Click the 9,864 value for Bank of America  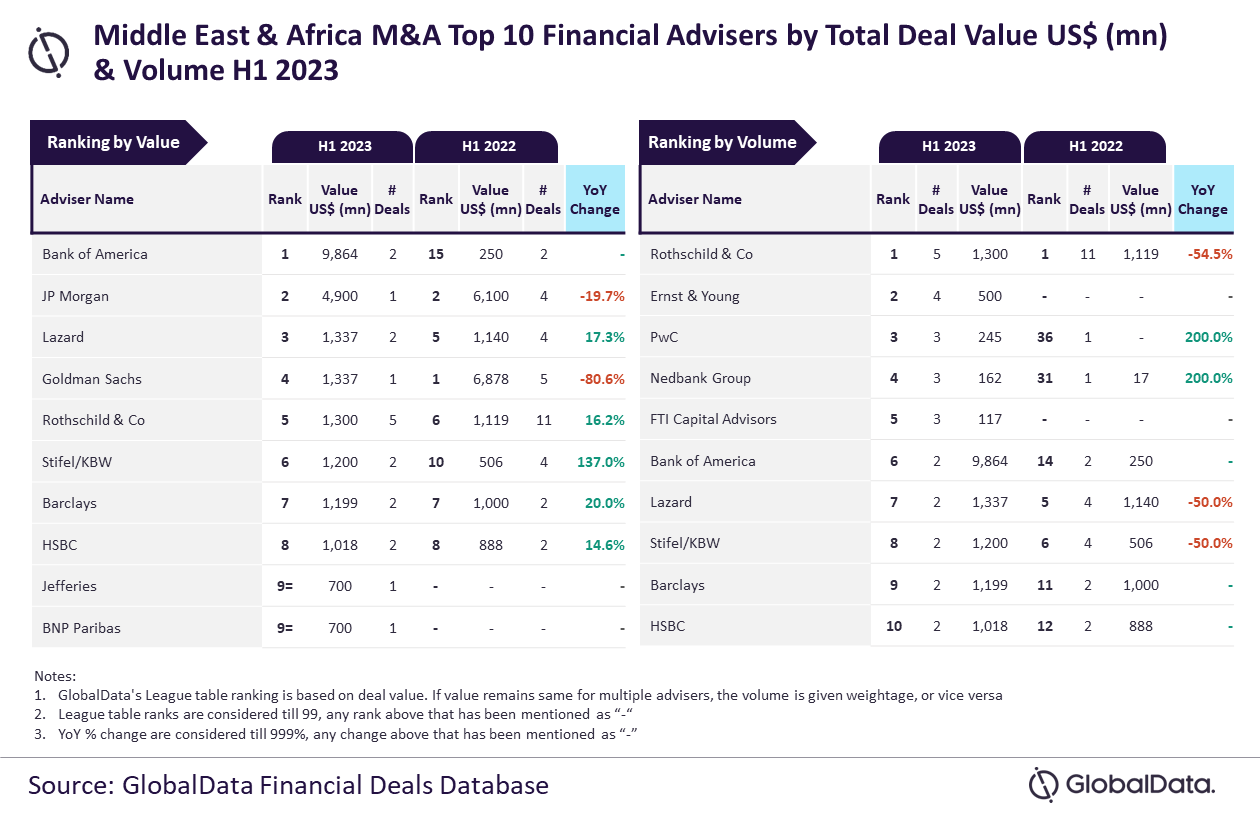339,254
